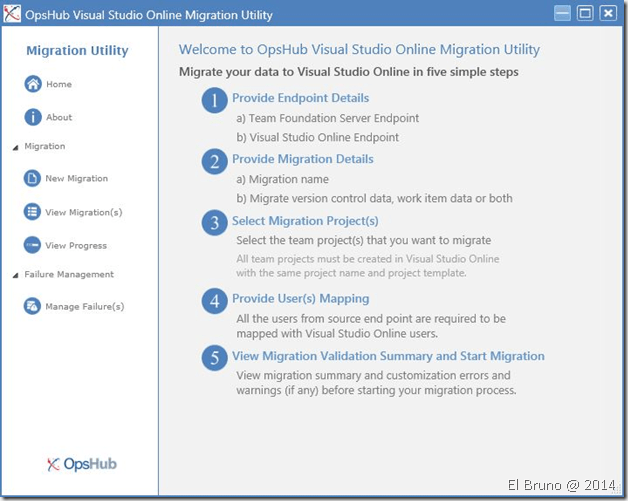Image resolution: width=628 pixels, height=501 pixels.
Task: Open the About info icon
Action: click(33, 118)
